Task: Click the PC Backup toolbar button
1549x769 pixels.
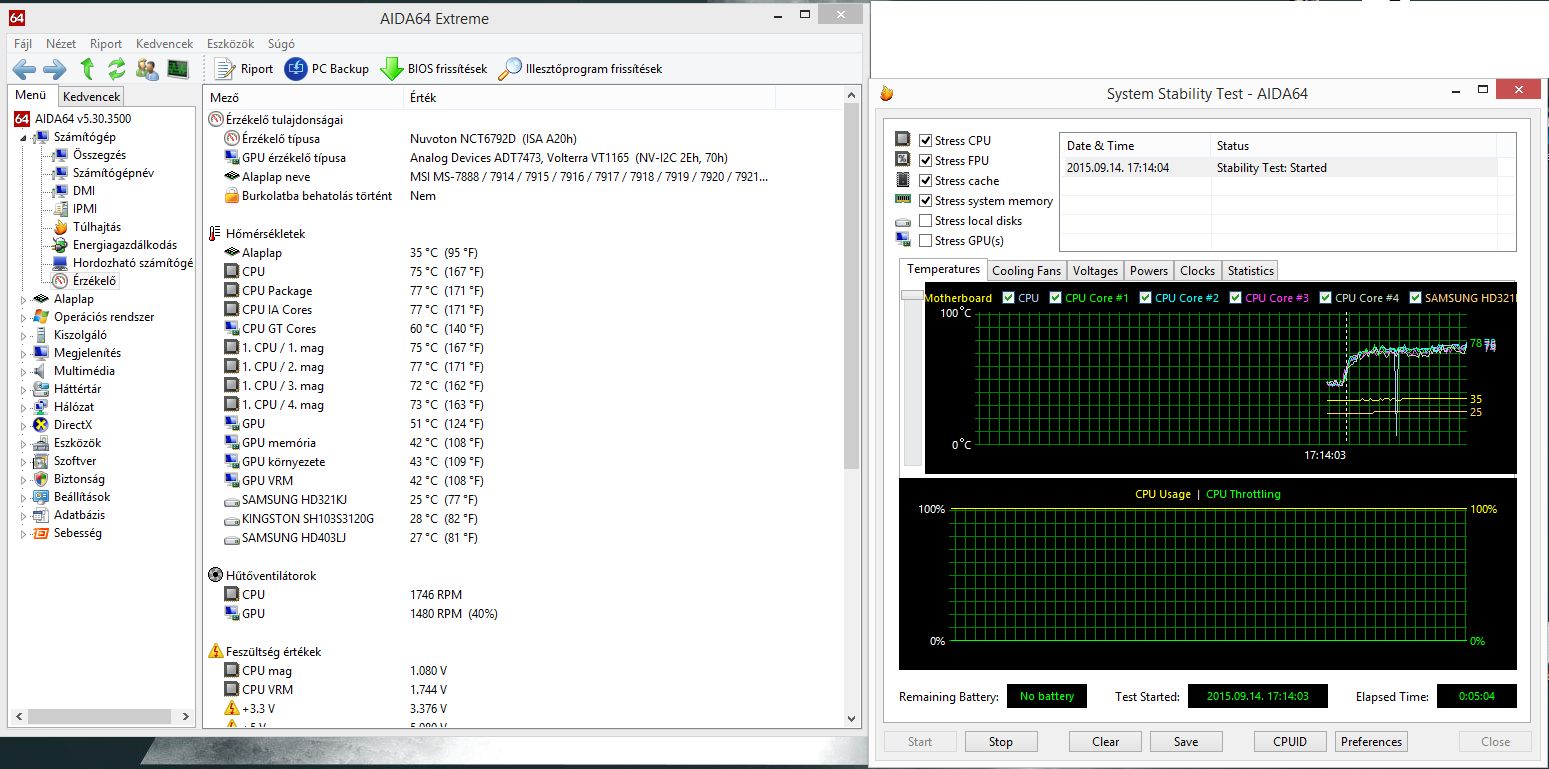Action: (327, 69)
